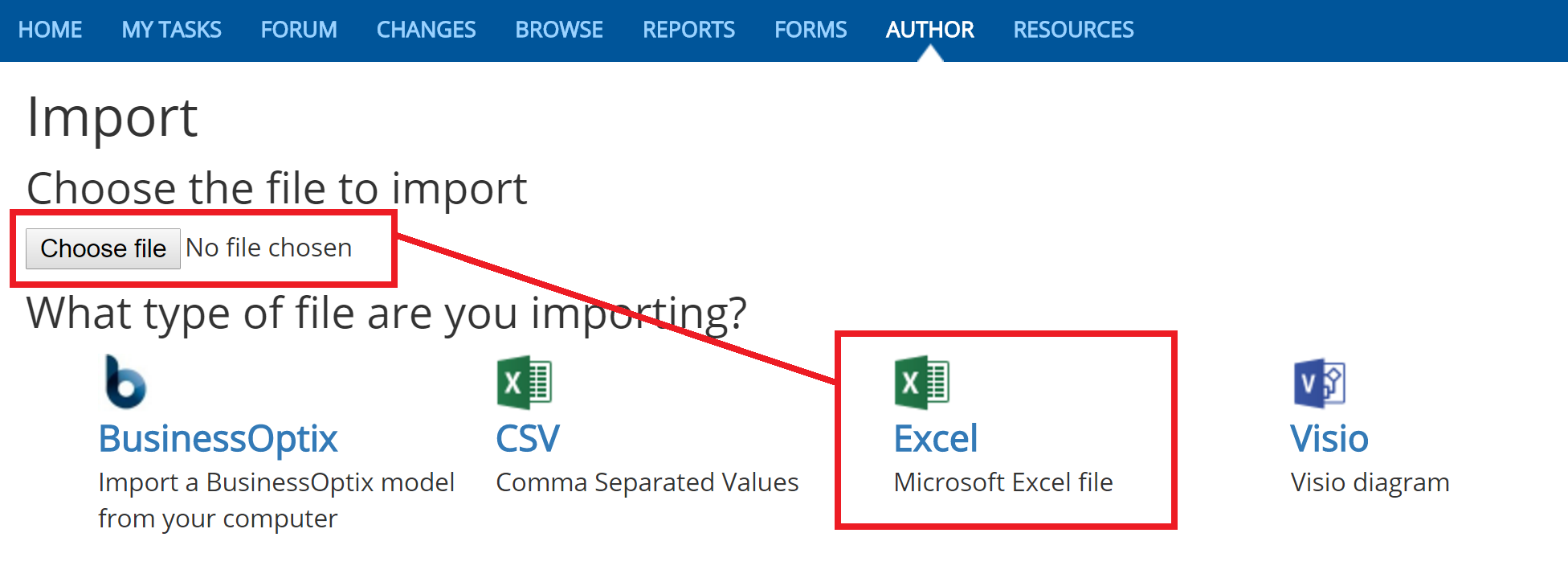Open the FORMS navigation item
1568x574 pixels.
pyautogui.click(x=811, y=30)
